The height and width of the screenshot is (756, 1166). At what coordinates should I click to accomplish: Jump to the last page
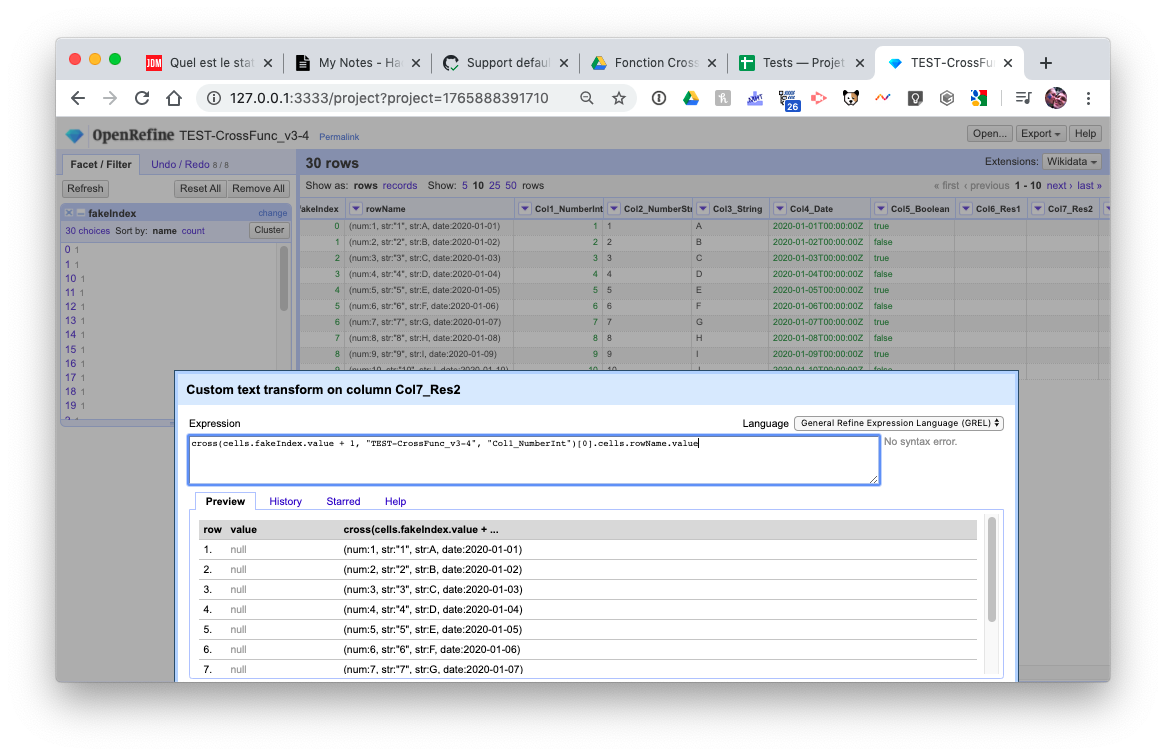click(x=1089, y=186)
